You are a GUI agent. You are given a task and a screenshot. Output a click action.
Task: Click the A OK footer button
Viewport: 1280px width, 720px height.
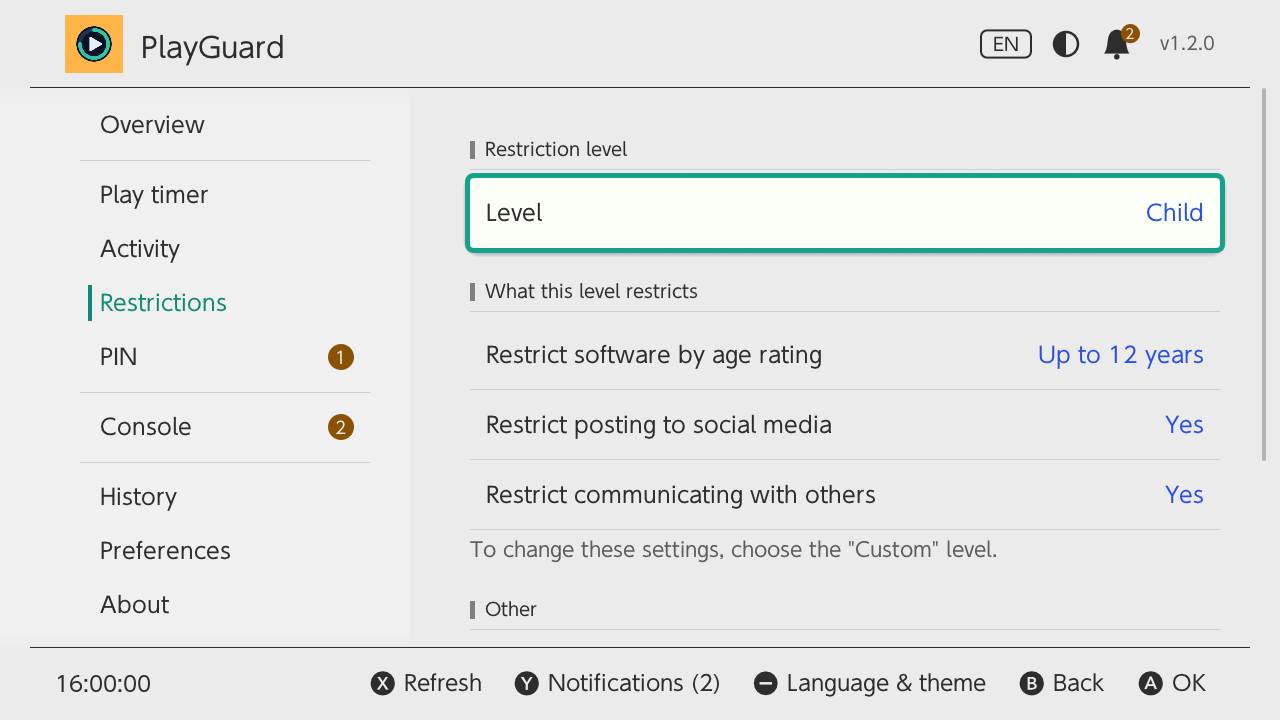point(1172,683)
